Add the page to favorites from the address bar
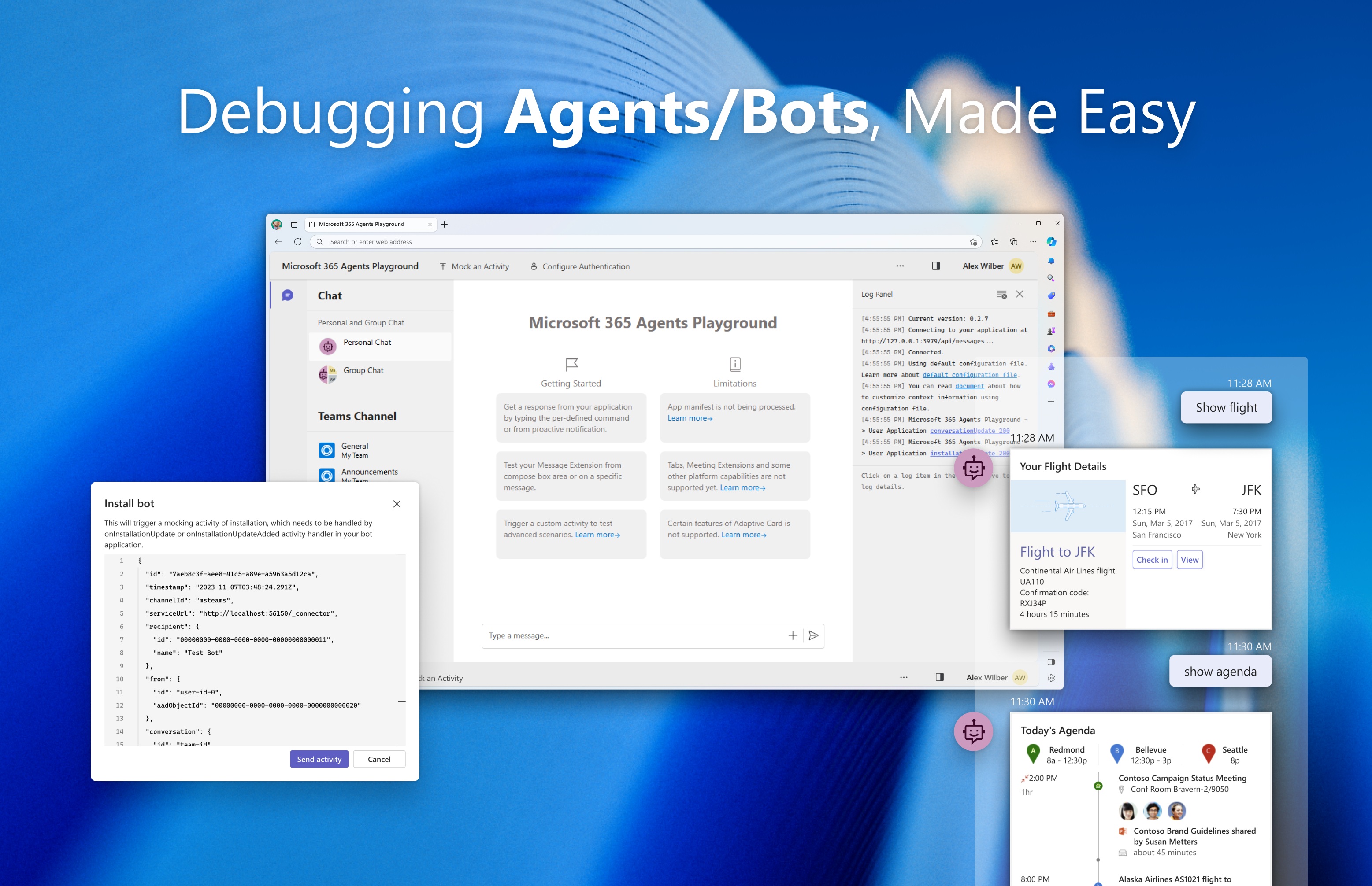This screenshot has width=1372, height=886. (x=974, y=242)
